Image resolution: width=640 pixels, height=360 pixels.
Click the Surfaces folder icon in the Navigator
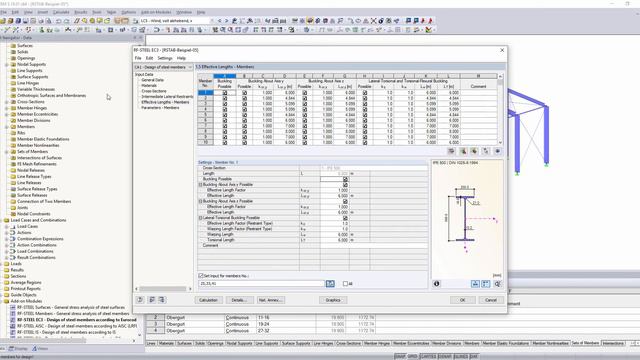tap(13, 46)
